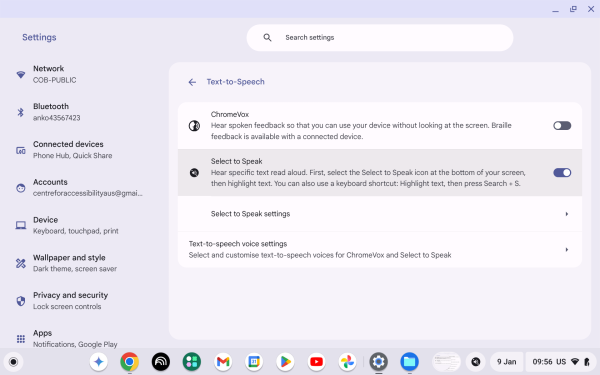
Task: Click the Wallpaper and style icon
Action: pyautogui.click(x=21, y=263)
